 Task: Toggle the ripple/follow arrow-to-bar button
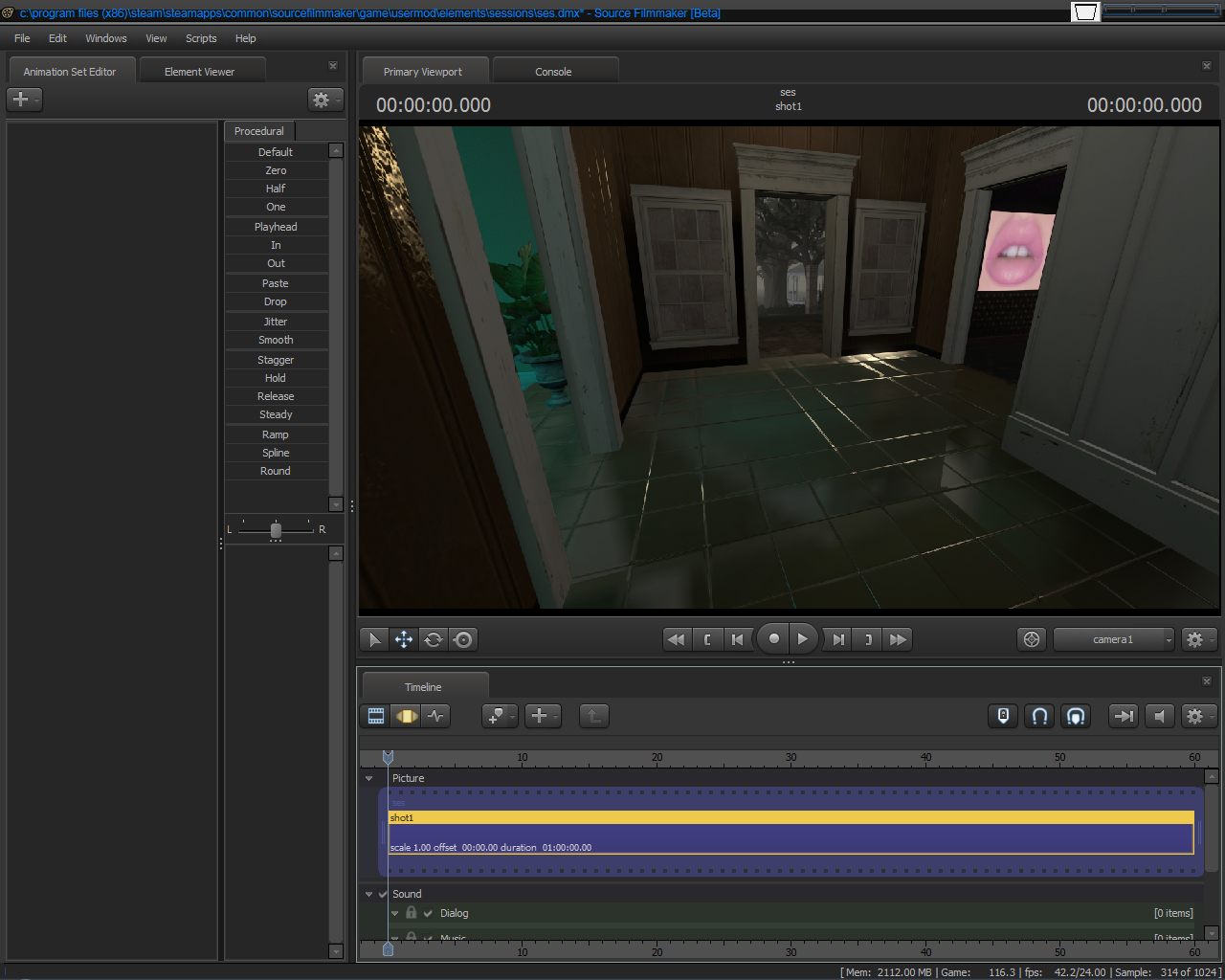point(1124,716)
